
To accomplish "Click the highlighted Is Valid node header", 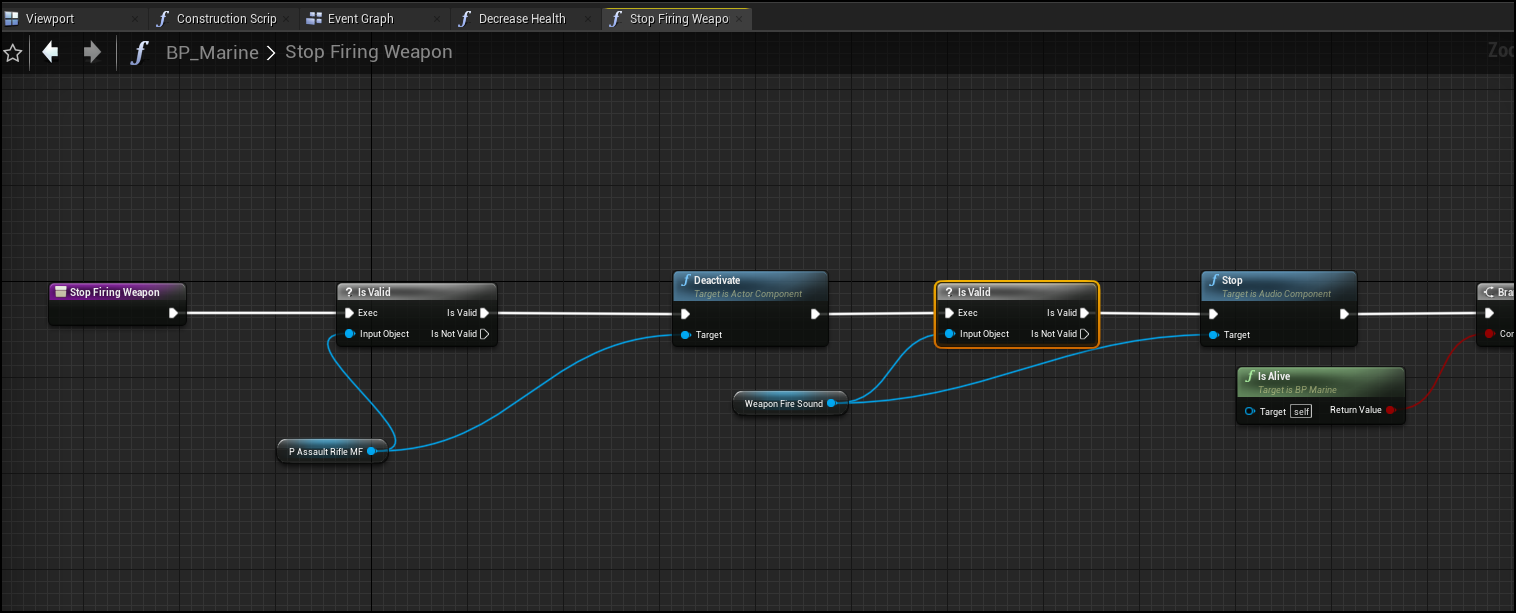I will pyautogui.click(x=1017, y=292).
